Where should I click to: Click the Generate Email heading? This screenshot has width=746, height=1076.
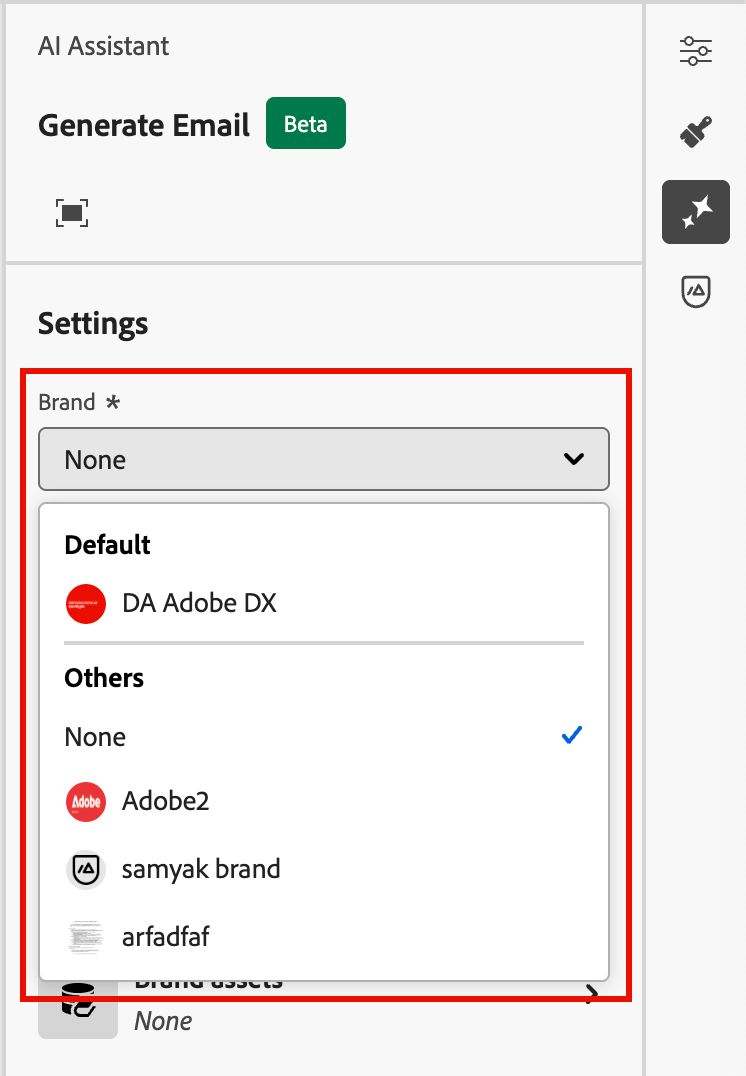pos(143,126)
